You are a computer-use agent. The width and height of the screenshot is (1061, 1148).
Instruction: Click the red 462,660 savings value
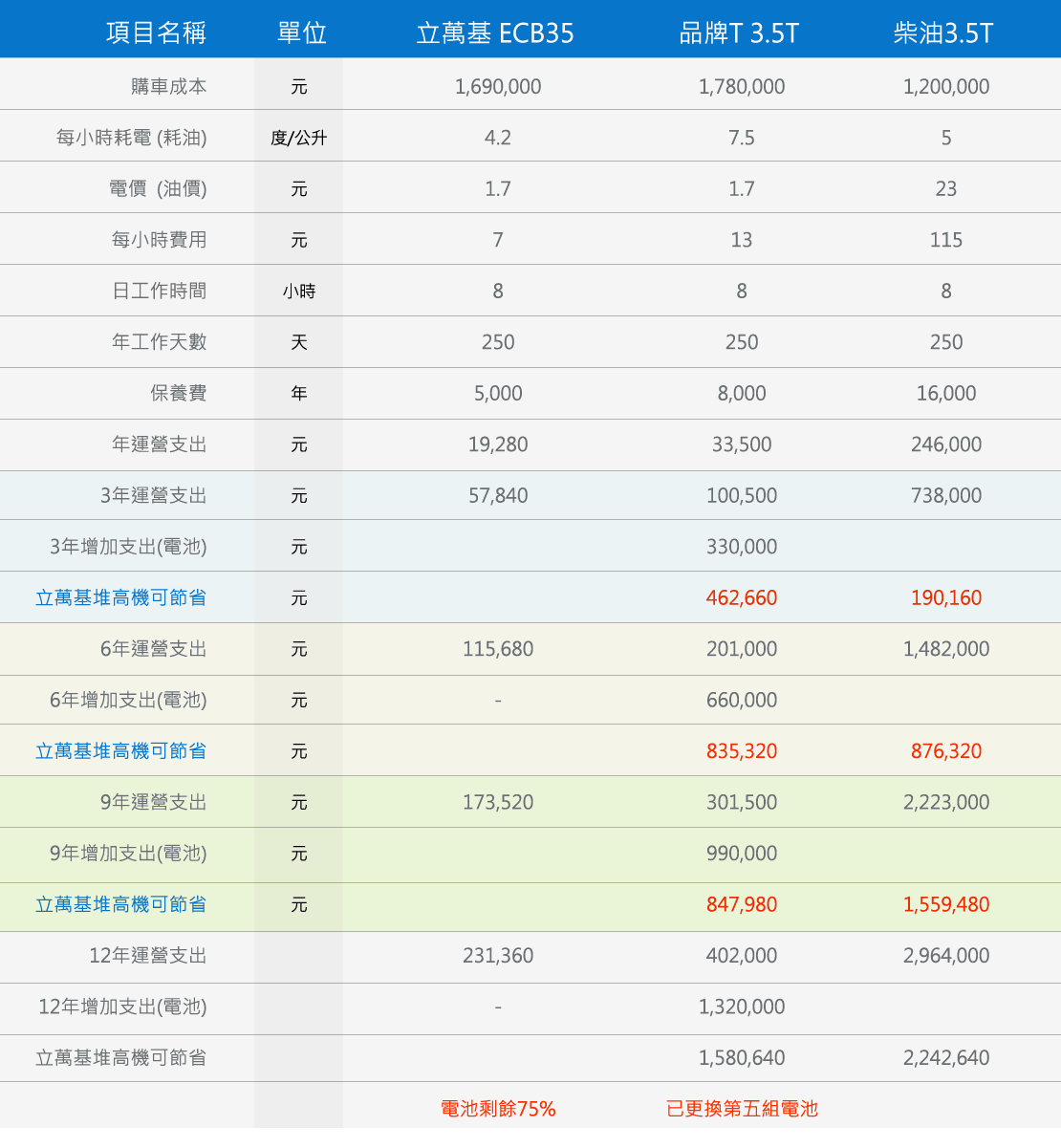click(x=742, y=597)
